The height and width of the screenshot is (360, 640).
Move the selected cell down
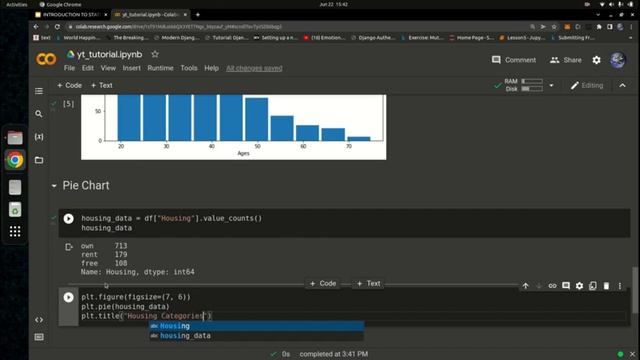539,286
